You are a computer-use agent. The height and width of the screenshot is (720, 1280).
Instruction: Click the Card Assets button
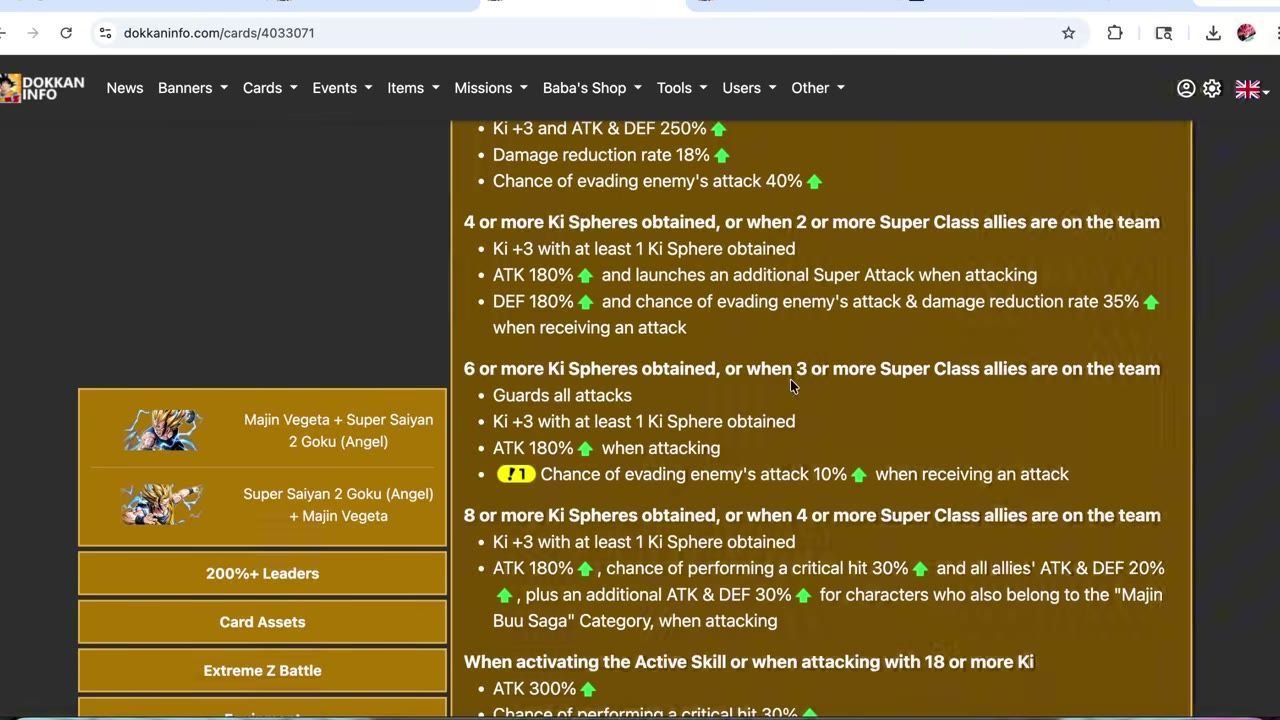[262, 622]
